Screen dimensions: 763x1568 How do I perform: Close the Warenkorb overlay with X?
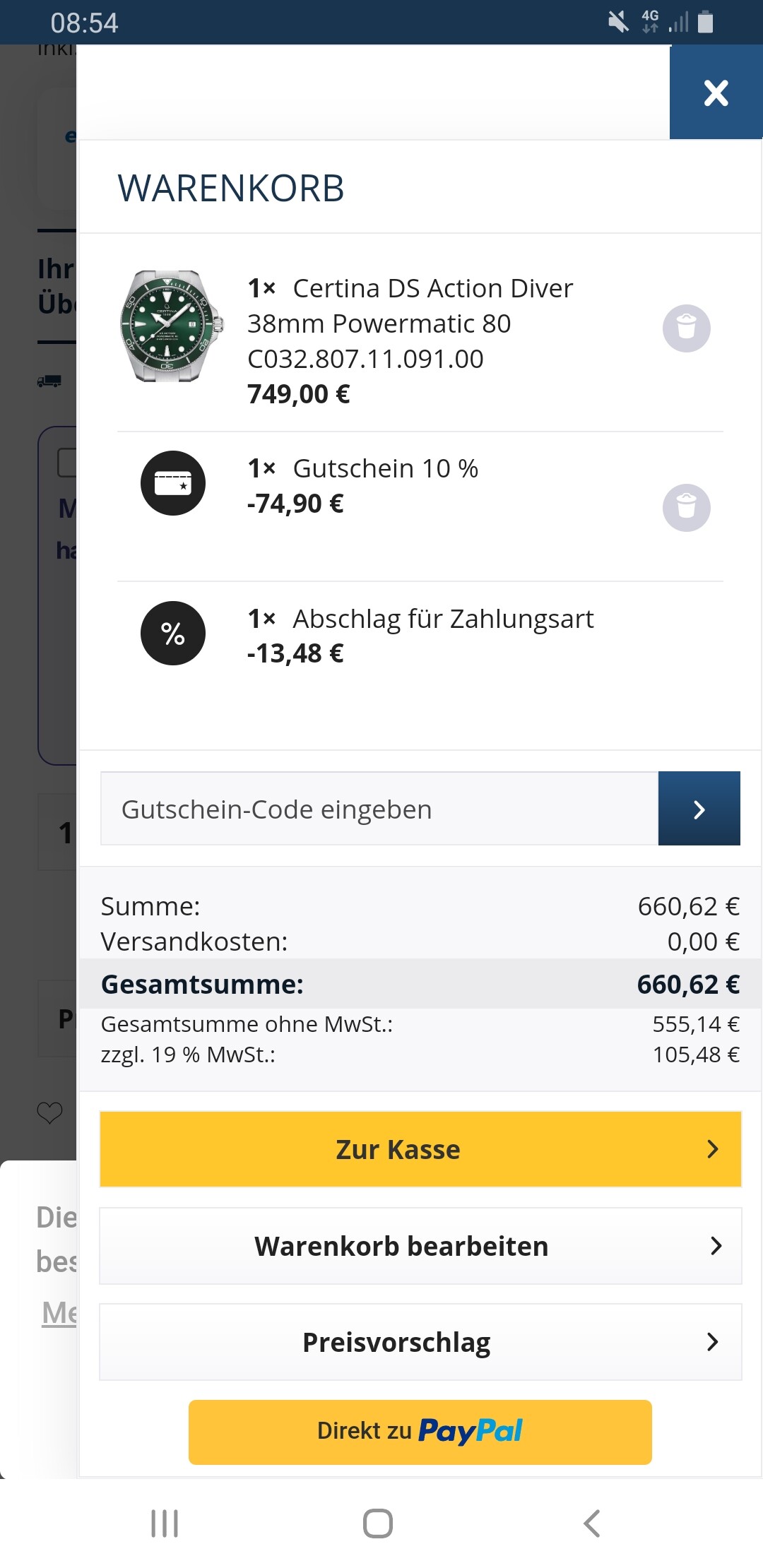coord(716,93)
